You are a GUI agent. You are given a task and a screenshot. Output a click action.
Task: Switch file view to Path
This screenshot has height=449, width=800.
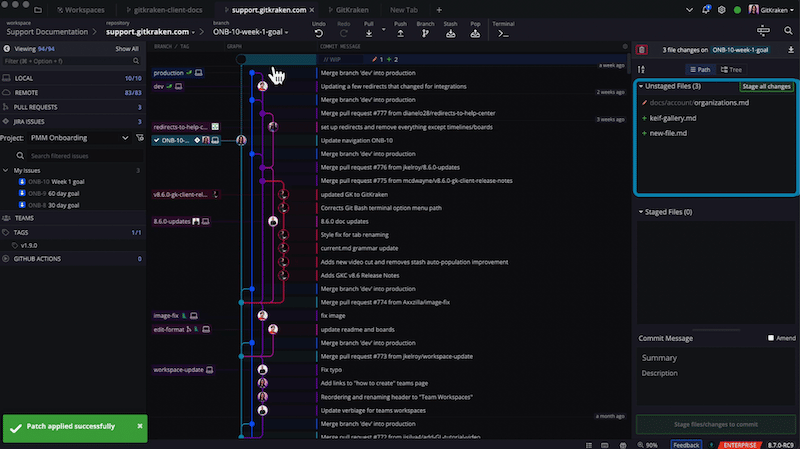[x=699, y=70]
